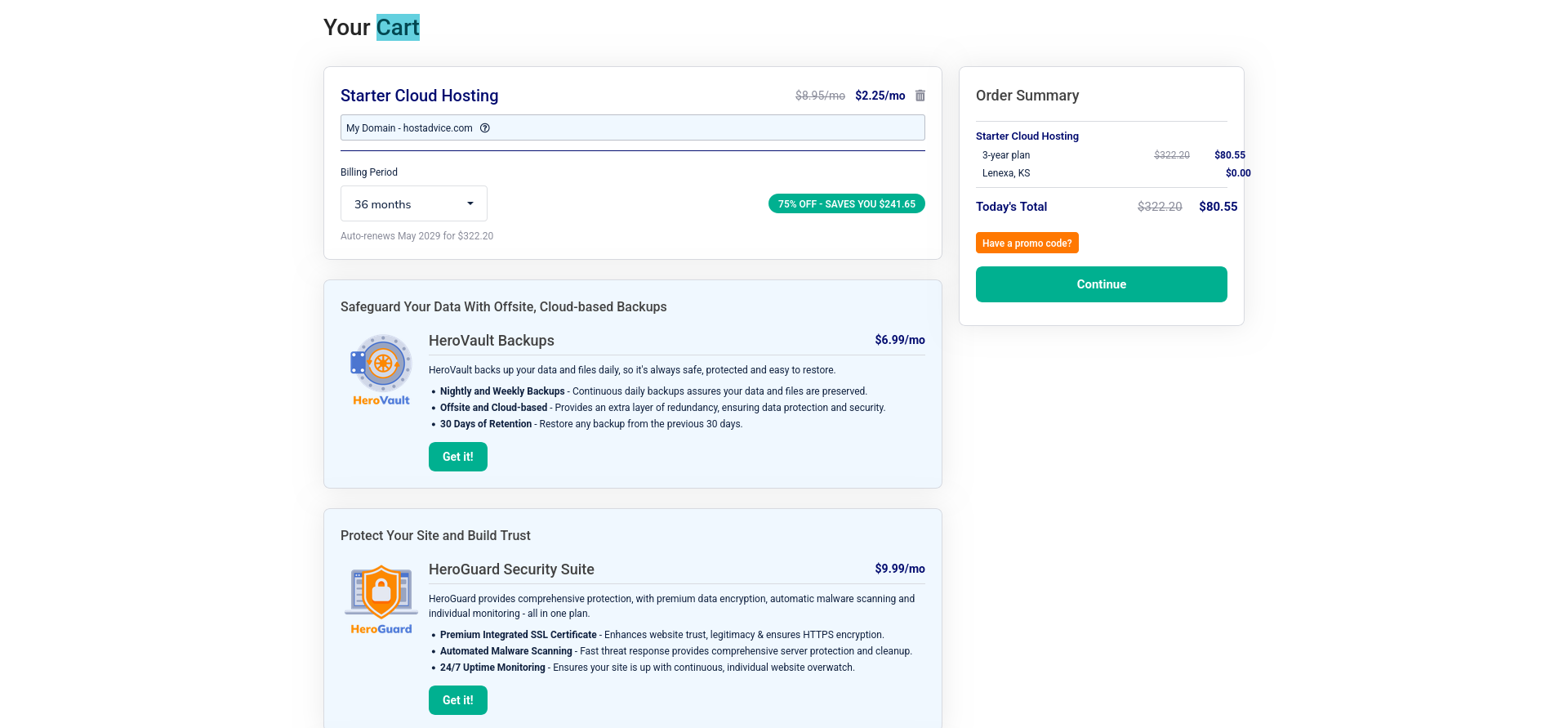Click the struck-through $8.95/mo price

[820, 96]
